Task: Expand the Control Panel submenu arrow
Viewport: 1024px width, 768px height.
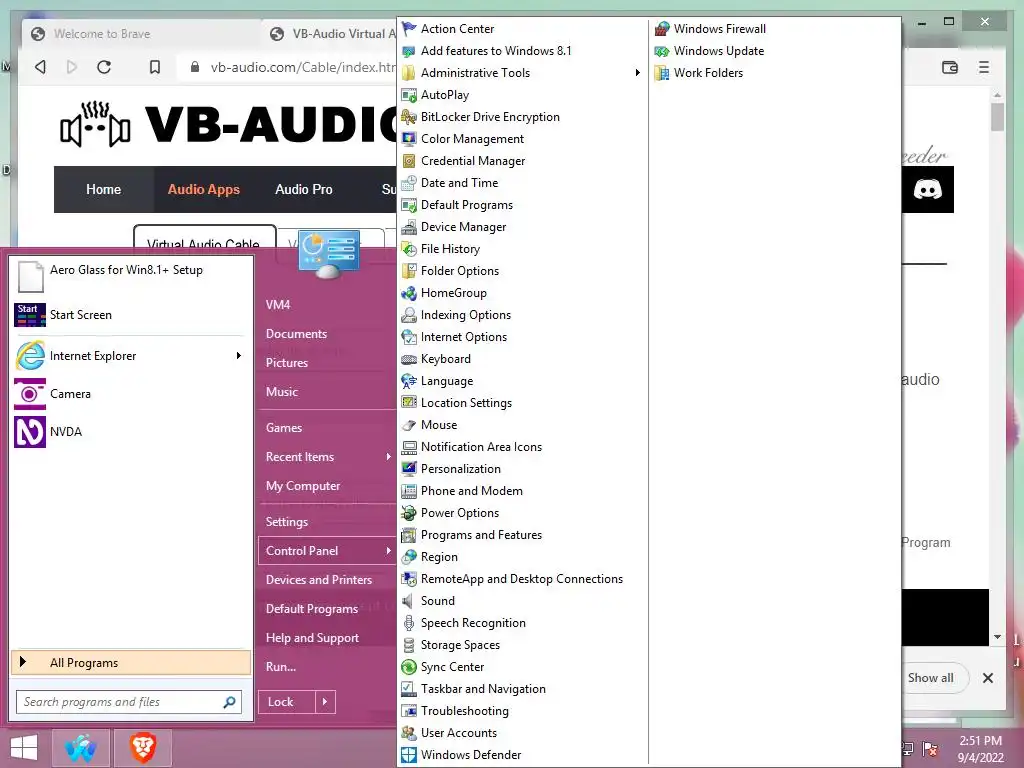Action: coord(389,551)
